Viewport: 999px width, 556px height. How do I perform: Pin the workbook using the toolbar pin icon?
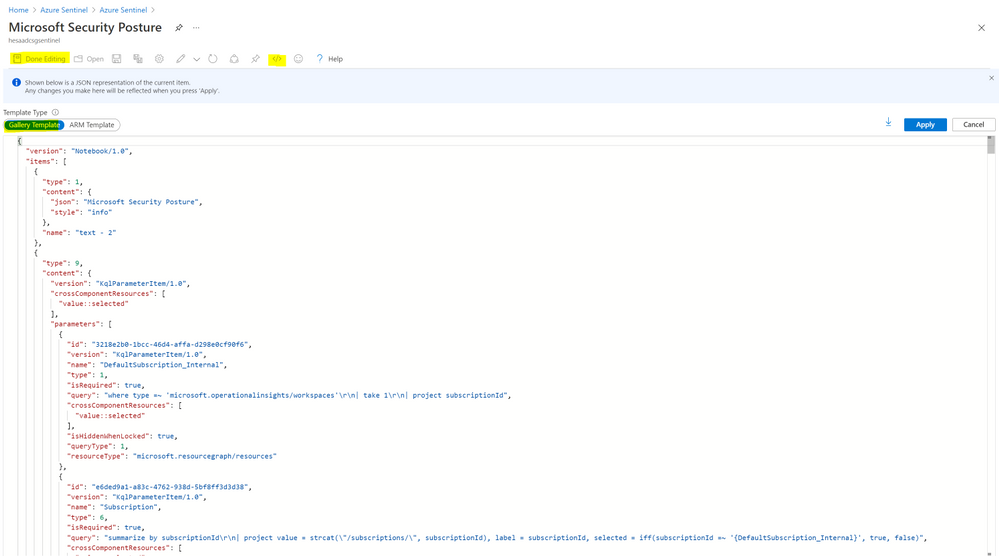pyautogui.click(x=255, y=59)
